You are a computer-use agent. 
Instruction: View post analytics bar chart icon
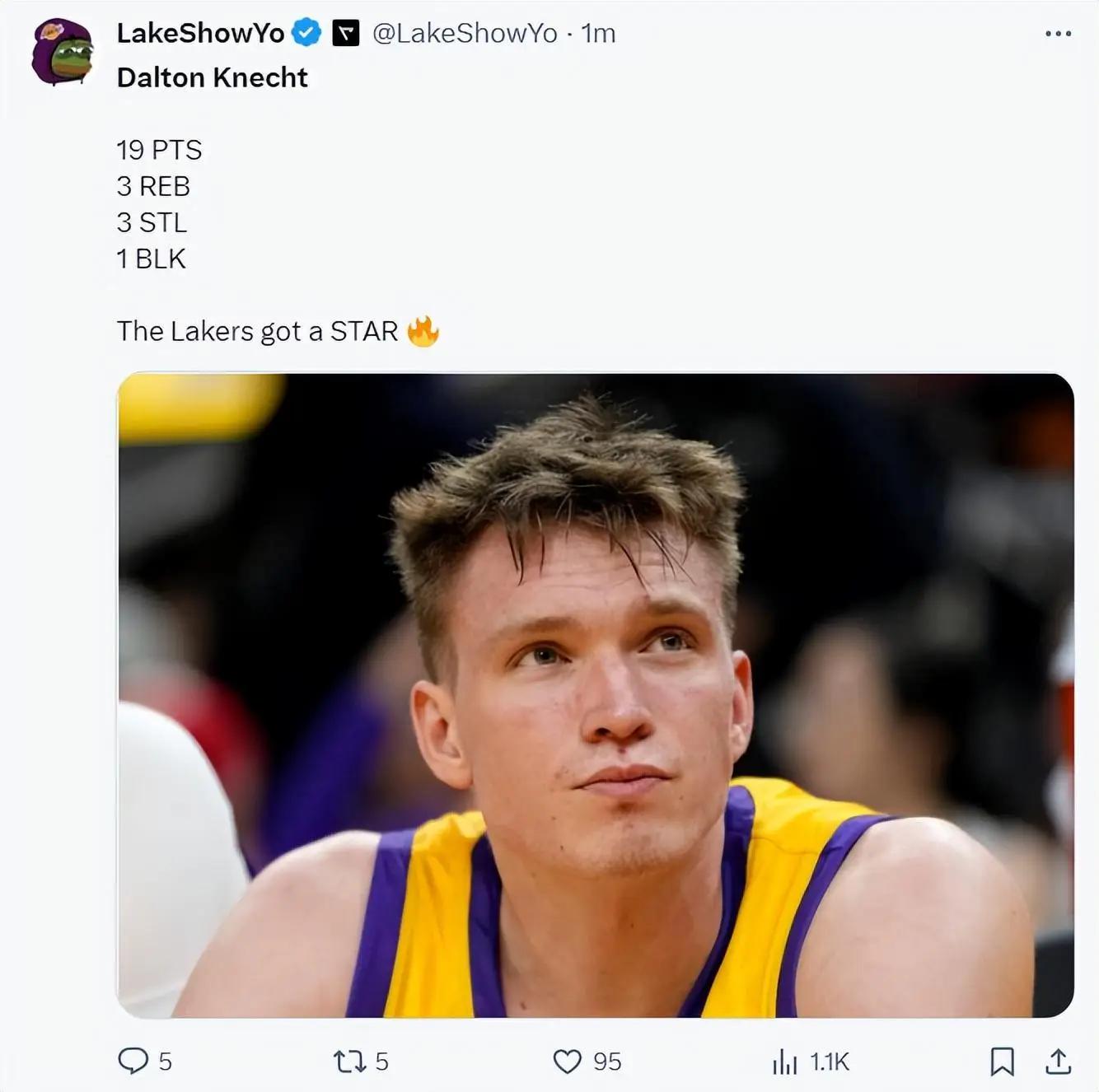(784, 1062)
